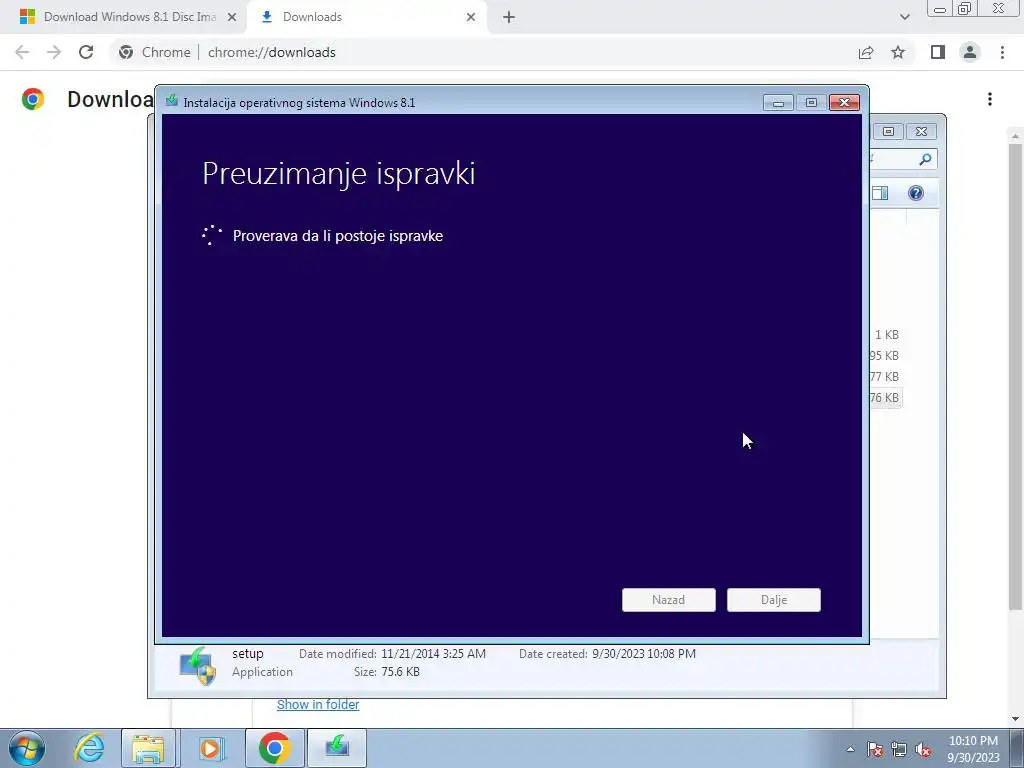The width and height of the screenshot is (1024, 768).
Task: Open a new Chrome tab
Action: click(x=509, y=17)
